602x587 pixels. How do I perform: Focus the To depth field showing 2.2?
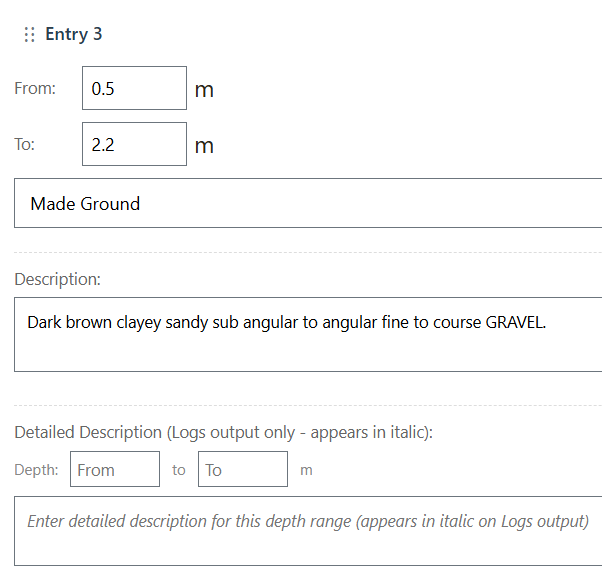(x=134, y=144)
